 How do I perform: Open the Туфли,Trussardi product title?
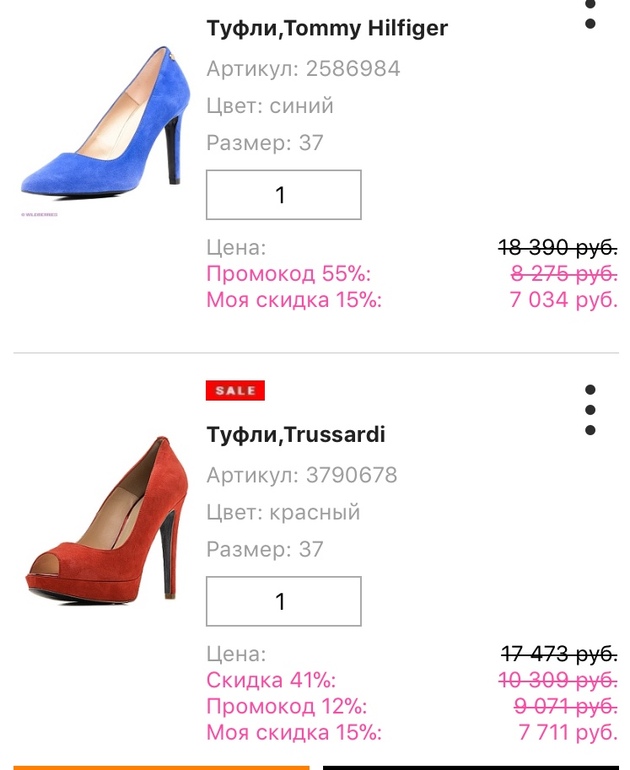click(x=296, y=435)
